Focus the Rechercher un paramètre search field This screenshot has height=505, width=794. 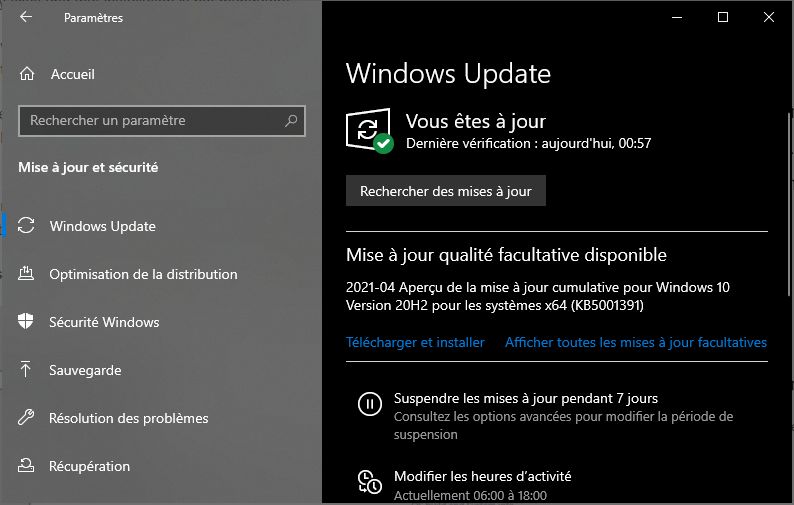click(x=162, y=121)
